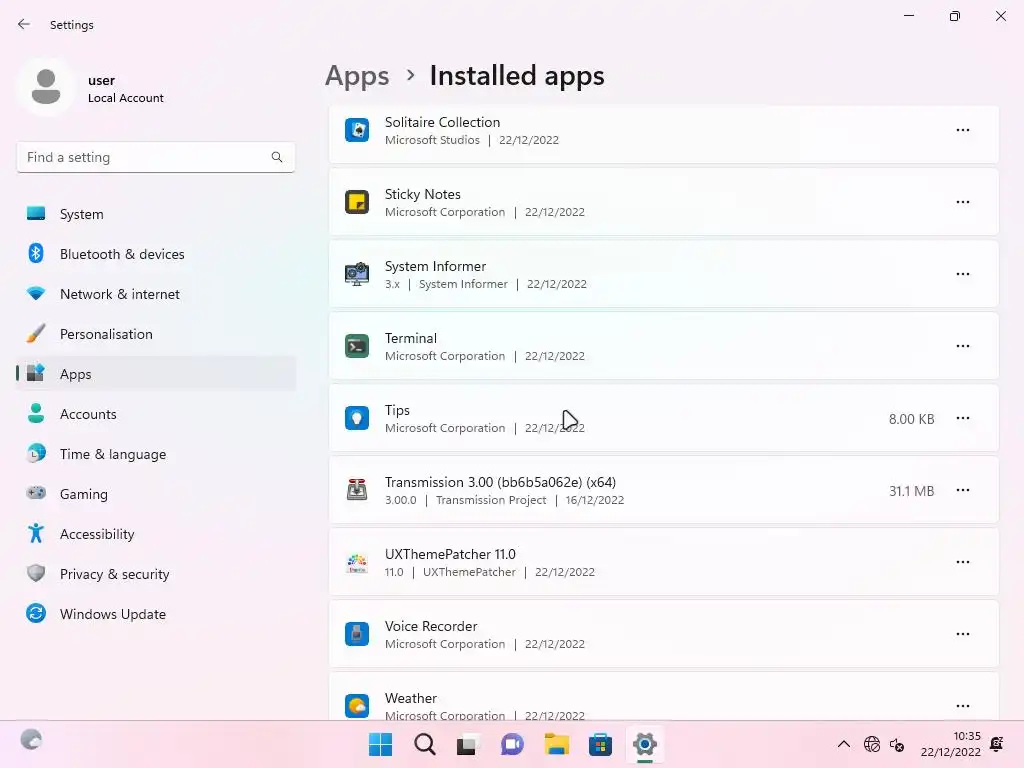Image resolution: width=1024 pixels, height=768 pixels.
Task: Click the Settings gear on the taskbar
Action: (x=645, y=744)
